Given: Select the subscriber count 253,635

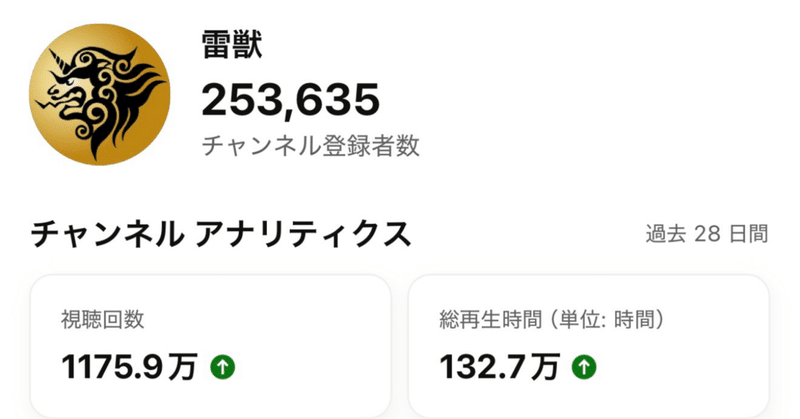Looking at the screenshot, I should point(291,98).
